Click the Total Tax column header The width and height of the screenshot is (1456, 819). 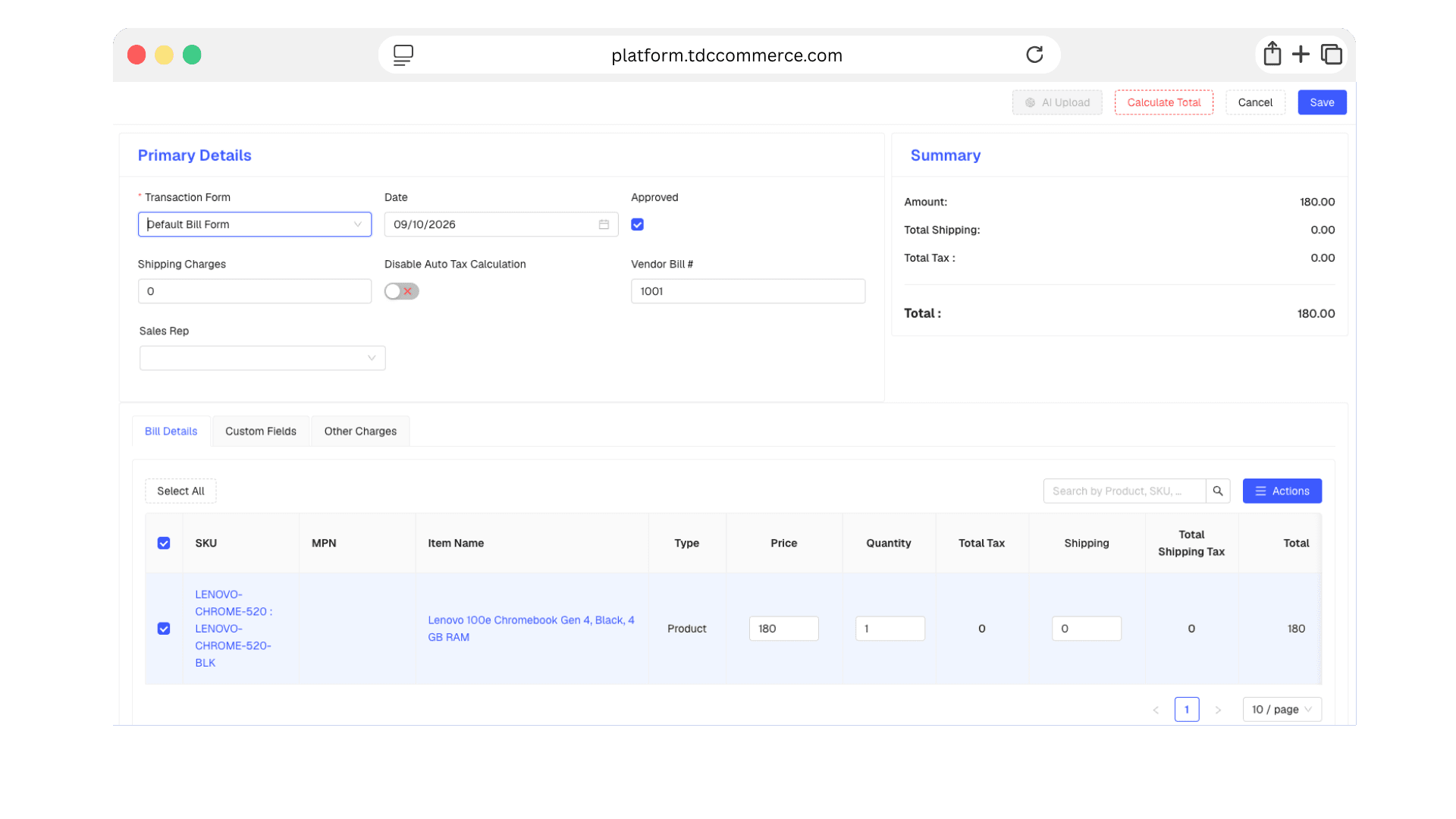point(981,543)
